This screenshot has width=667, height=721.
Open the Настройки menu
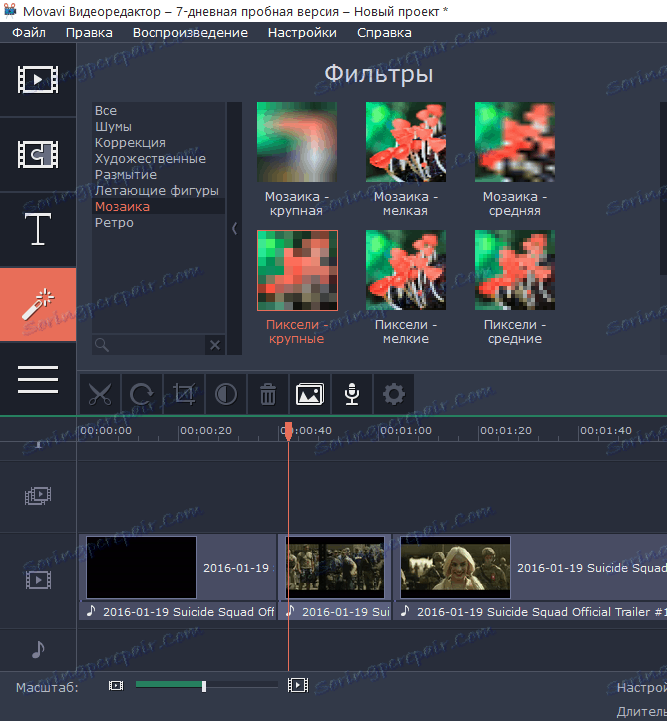(302, 33)
